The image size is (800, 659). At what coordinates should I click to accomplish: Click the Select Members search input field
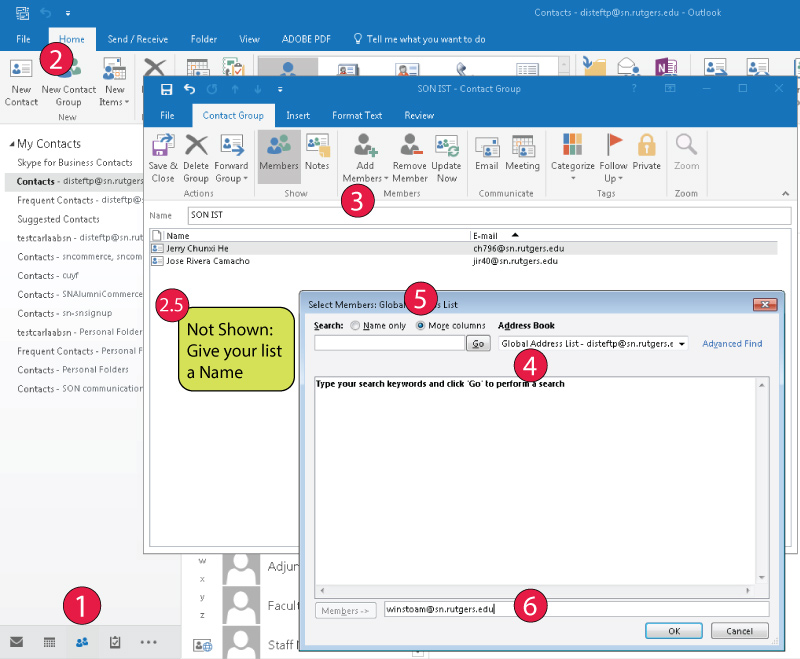pyautogui.click(x=389, y=343)
